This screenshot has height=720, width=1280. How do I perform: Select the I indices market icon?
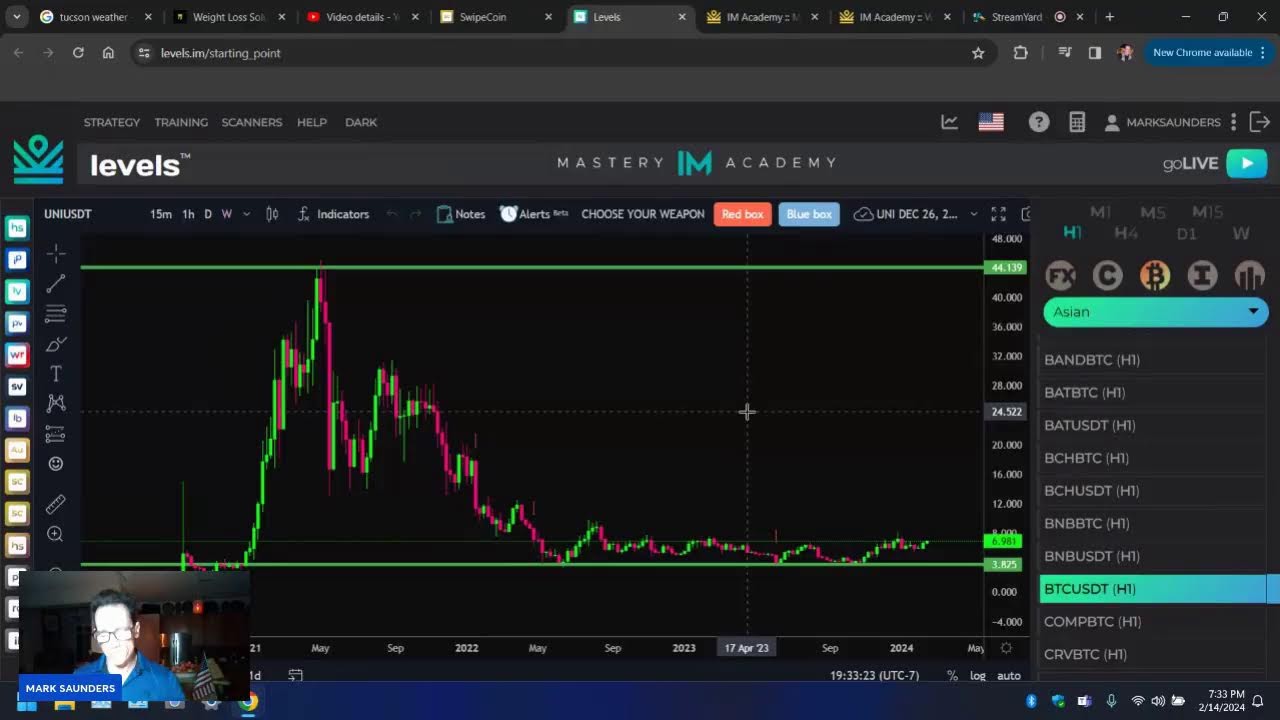pos(1202,275)
